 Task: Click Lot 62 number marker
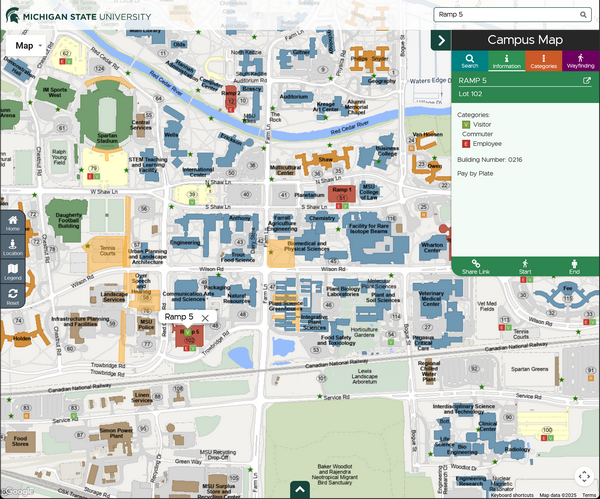65,53
